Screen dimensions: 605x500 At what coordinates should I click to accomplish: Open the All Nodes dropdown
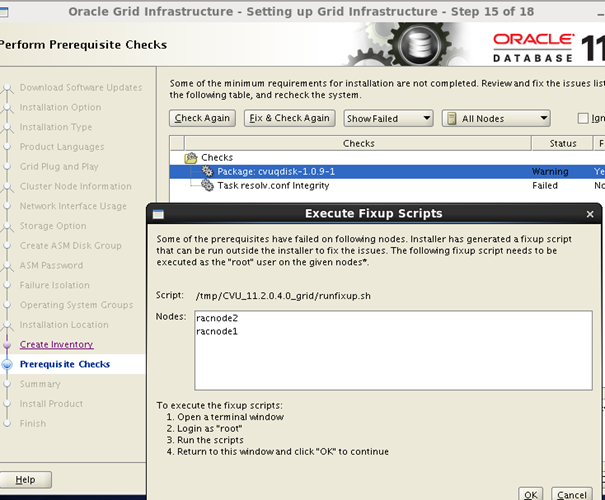tap(496, 118)
